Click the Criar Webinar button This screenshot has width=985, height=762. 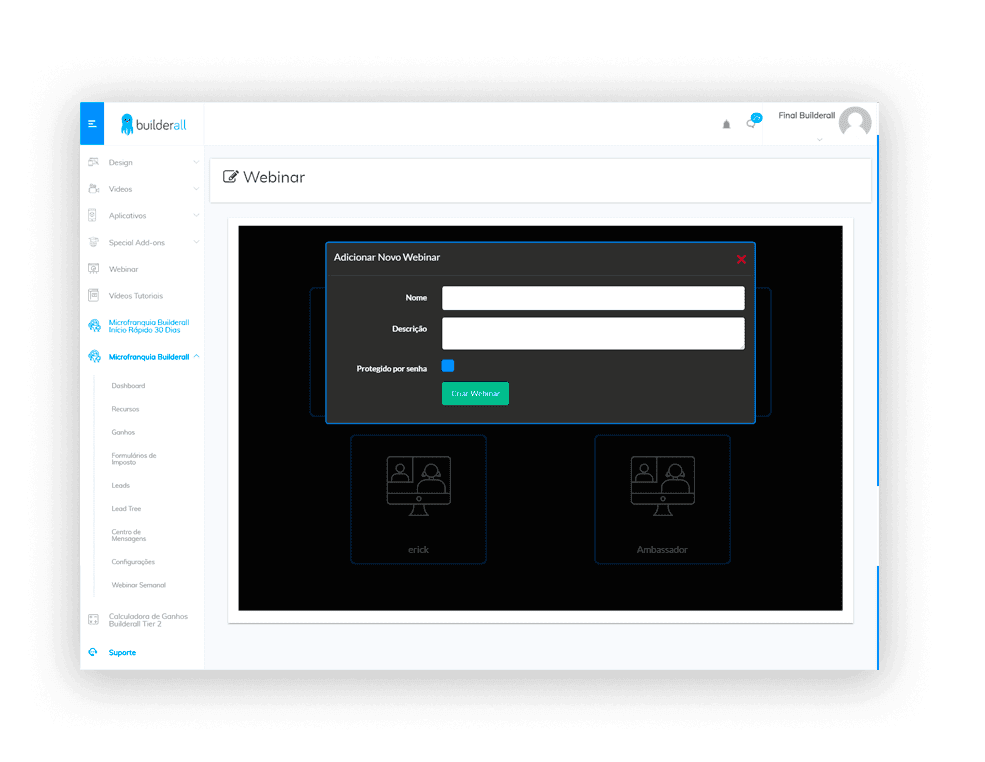coord(476,393)
